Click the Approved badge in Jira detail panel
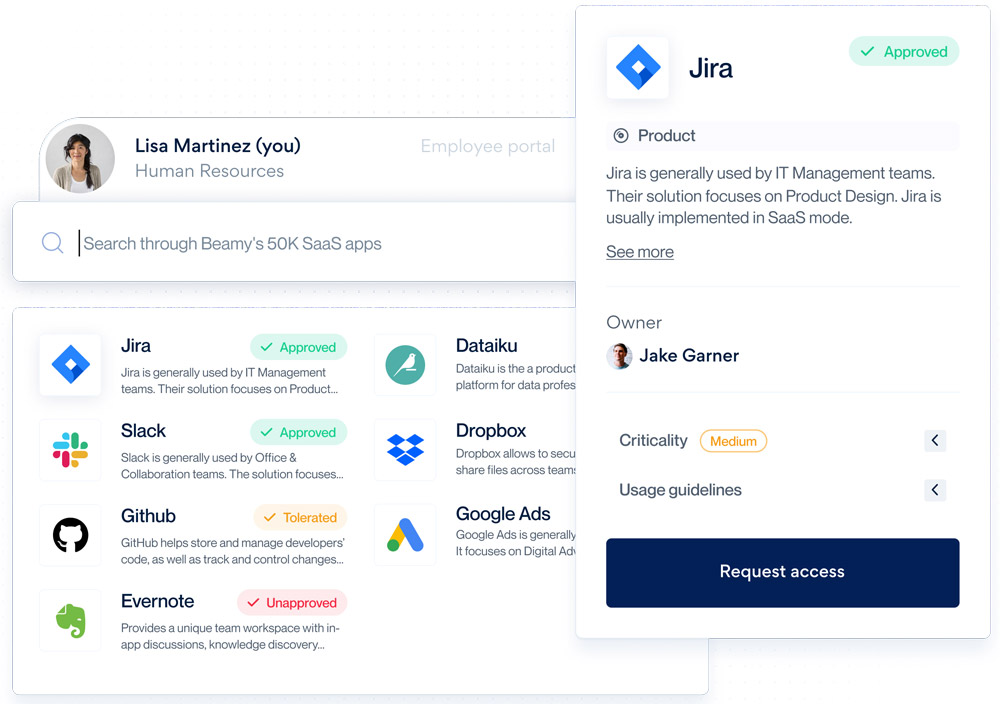The height and width of the screenshot is (704, 1000). coord(904,52)
